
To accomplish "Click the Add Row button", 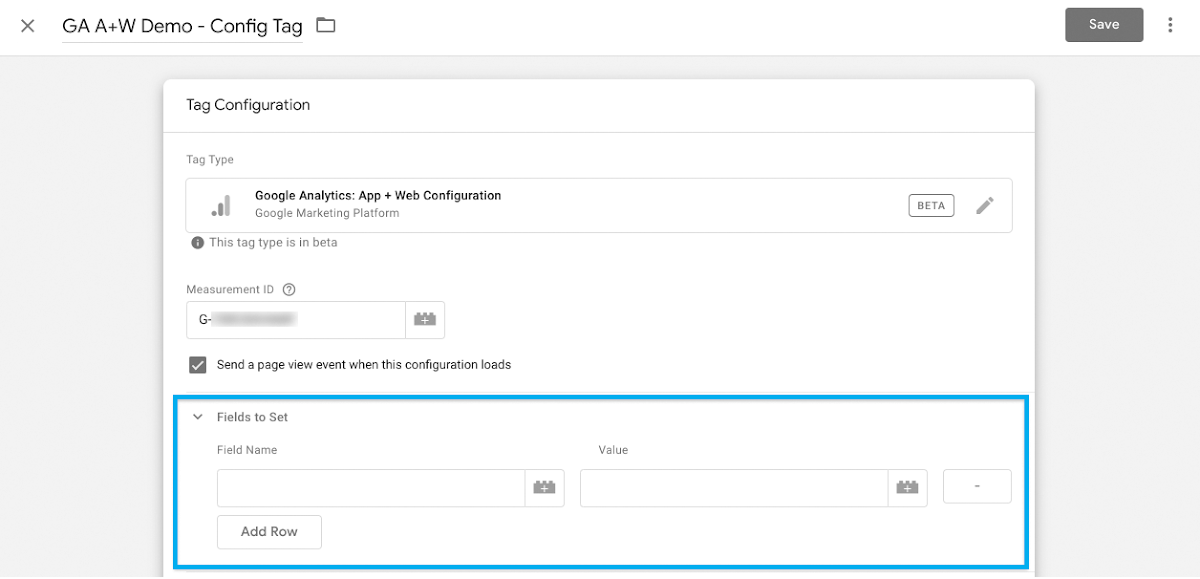I will tap(269, 532).
